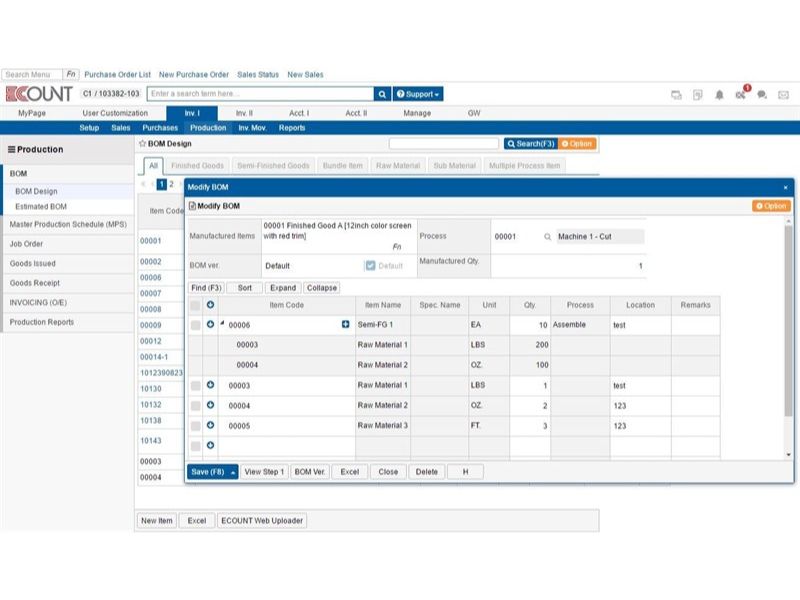Open the notifications bell icon
The image size is (800, 600).
(719, 95)
